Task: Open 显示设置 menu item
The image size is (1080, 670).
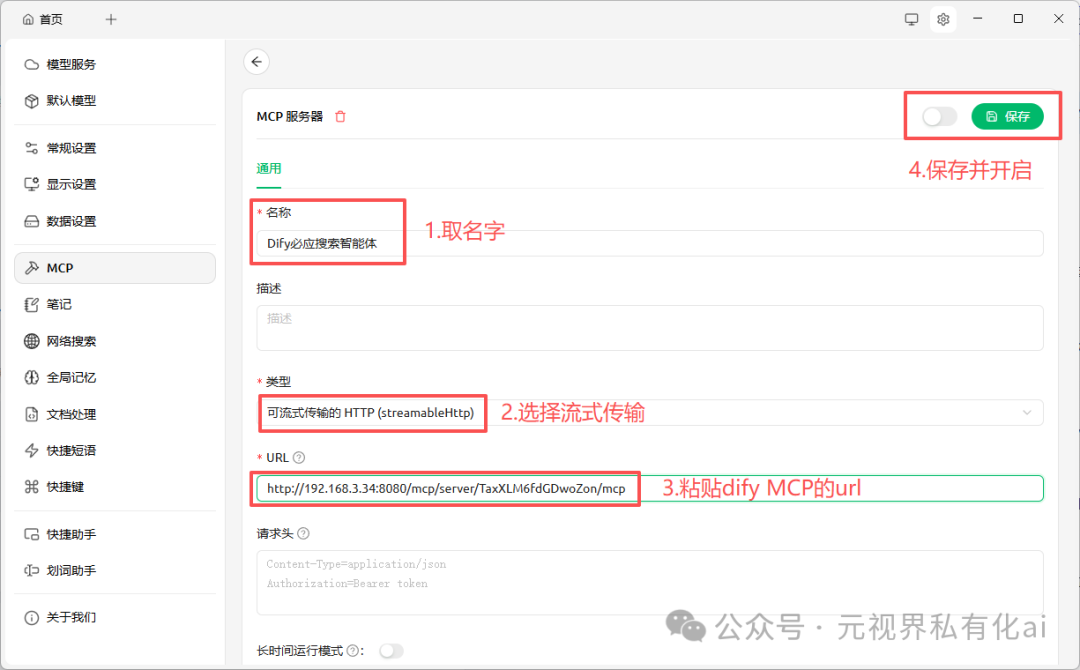Action: pos(115,185)
